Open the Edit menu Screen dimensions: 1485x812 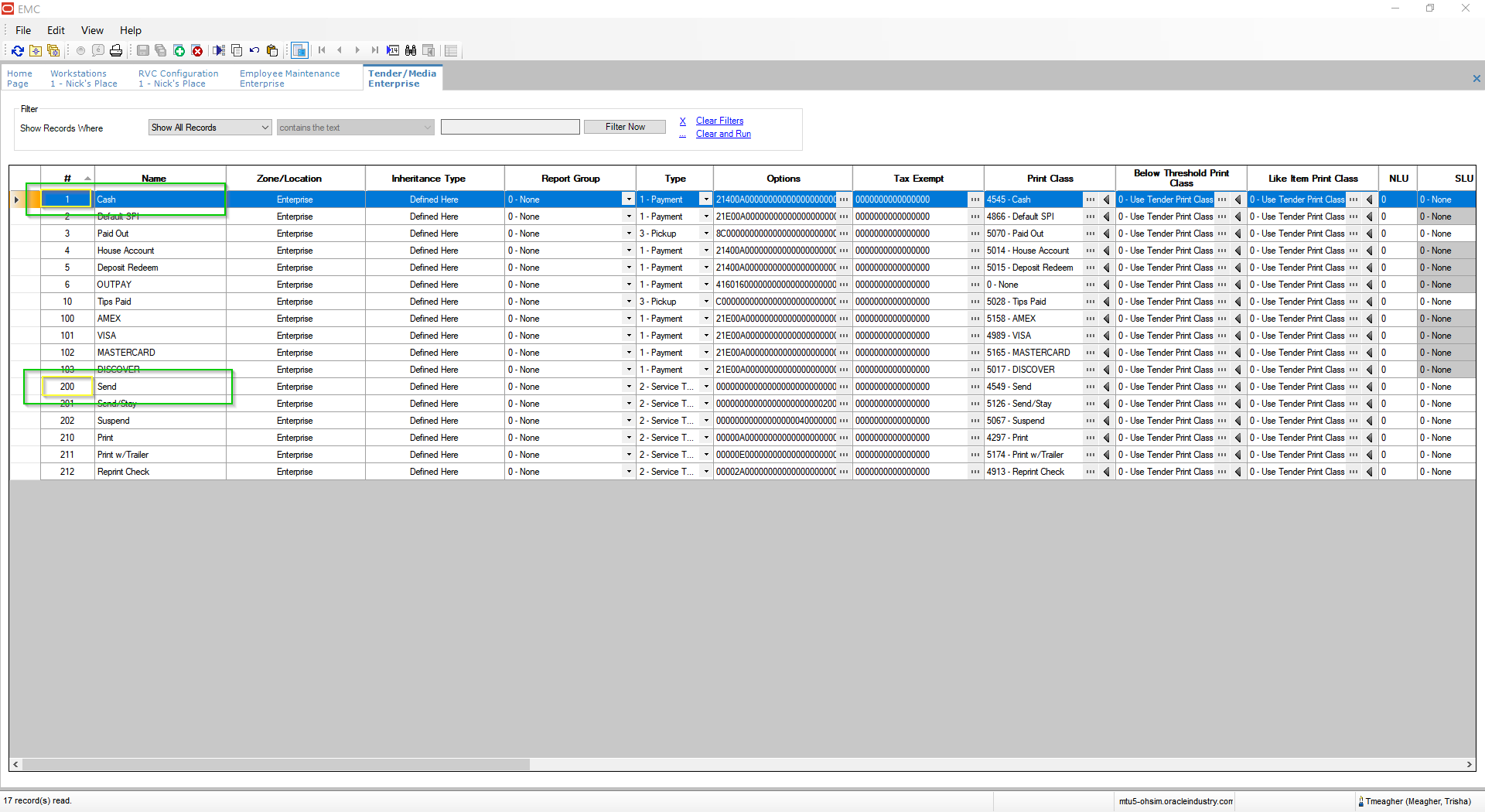pos(55,30)
